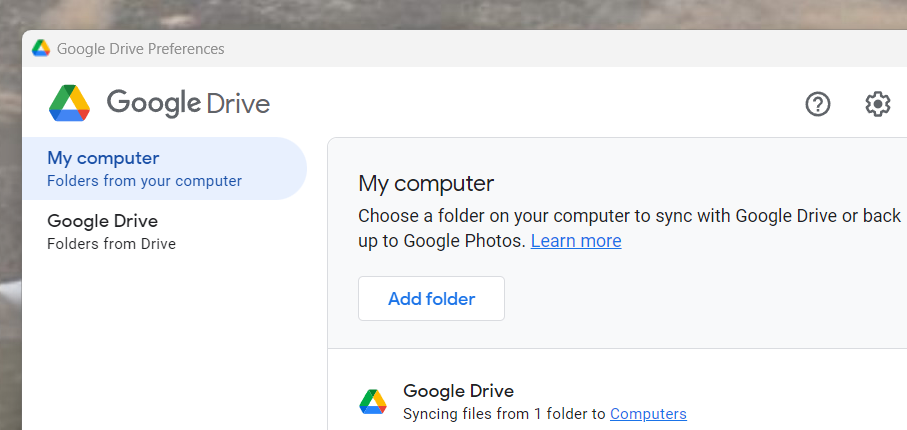The width and height of the screenshot is (907, 430).
Task: Click the "Choose a folder on your computer" description
Action: [x=629, y=228]
